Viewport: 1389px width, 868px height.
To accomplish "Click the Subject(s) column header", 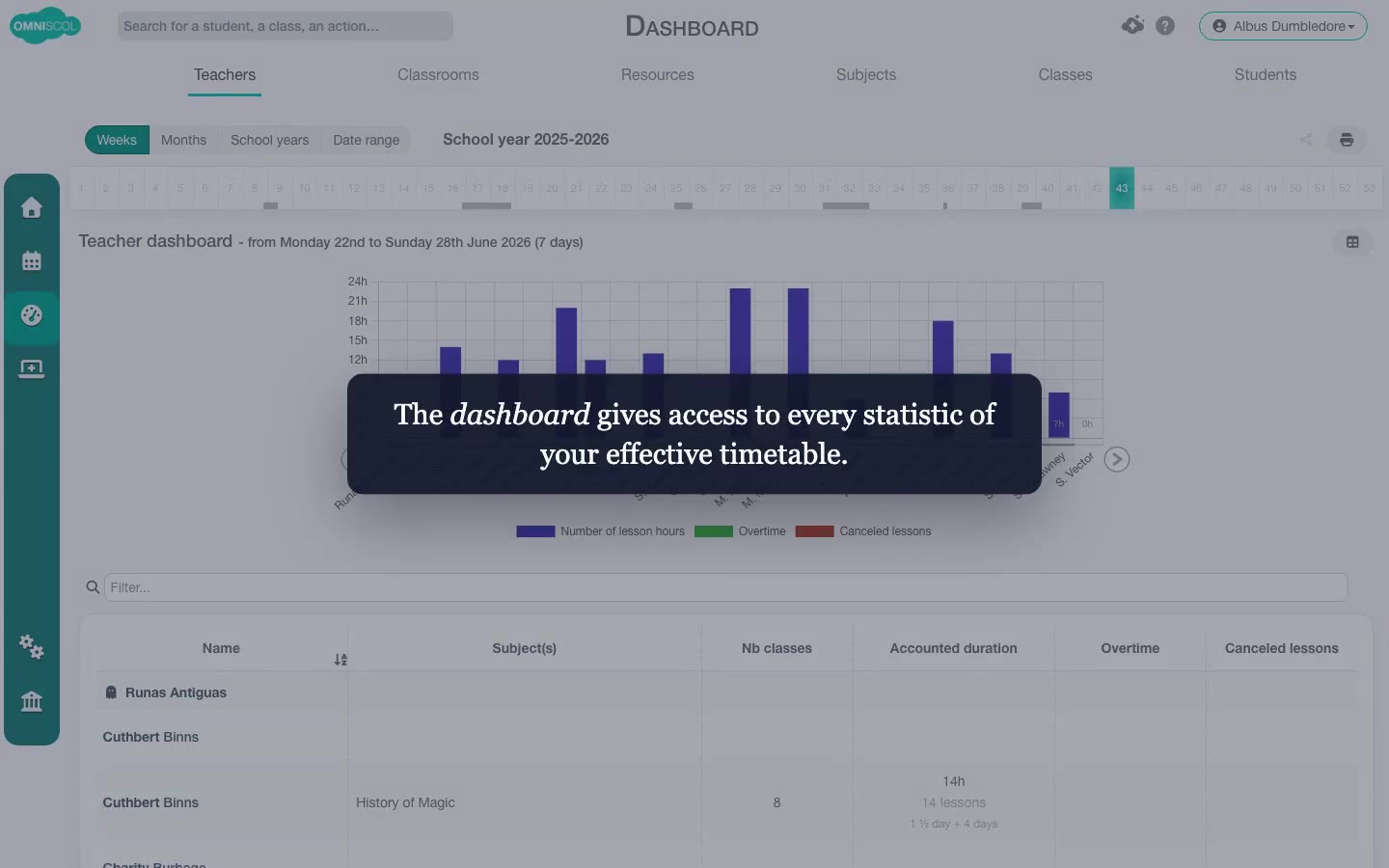I will 524,648.
